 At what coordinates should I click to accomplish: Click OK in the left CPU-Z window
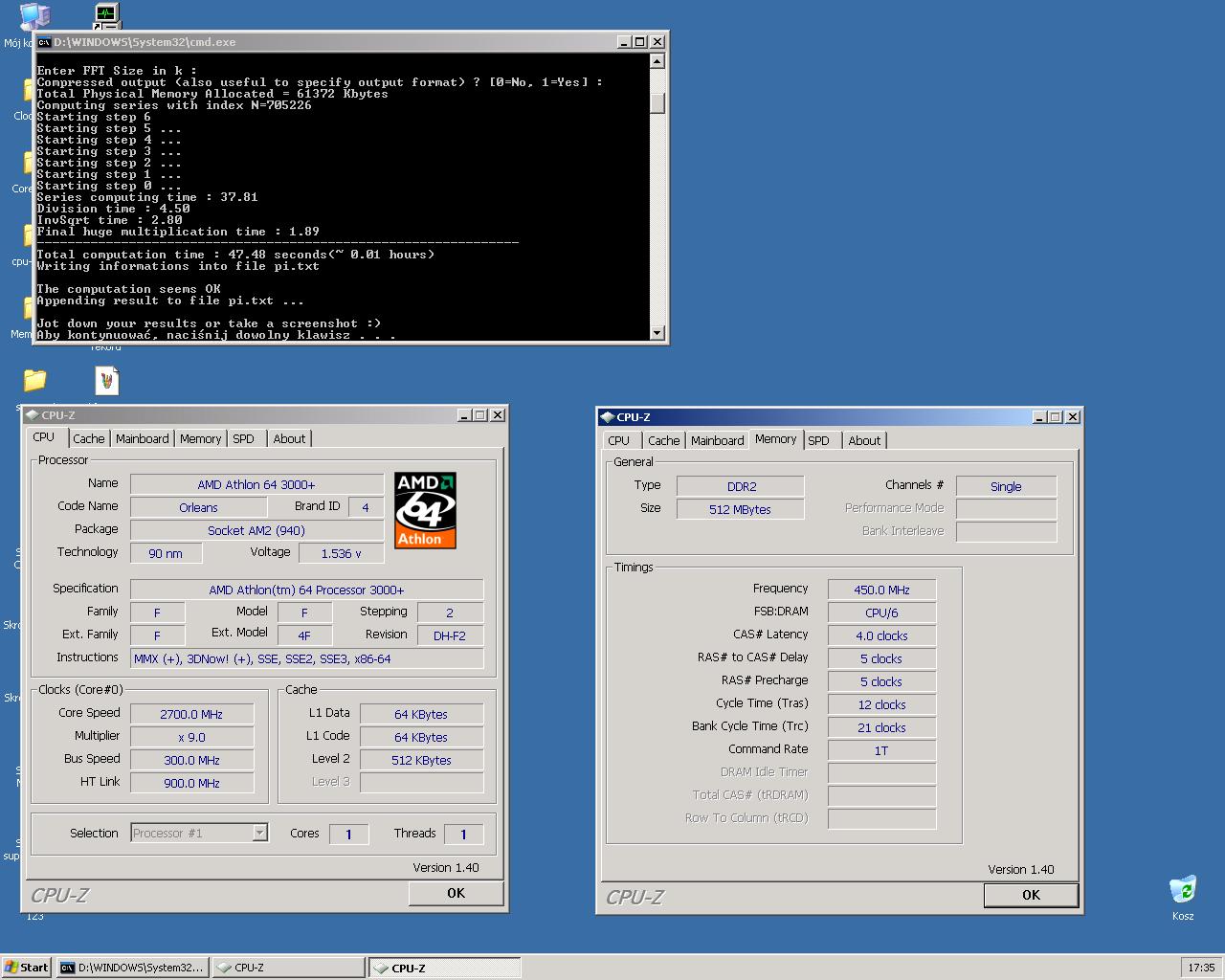pyautogui.click(x=456, y=893)
